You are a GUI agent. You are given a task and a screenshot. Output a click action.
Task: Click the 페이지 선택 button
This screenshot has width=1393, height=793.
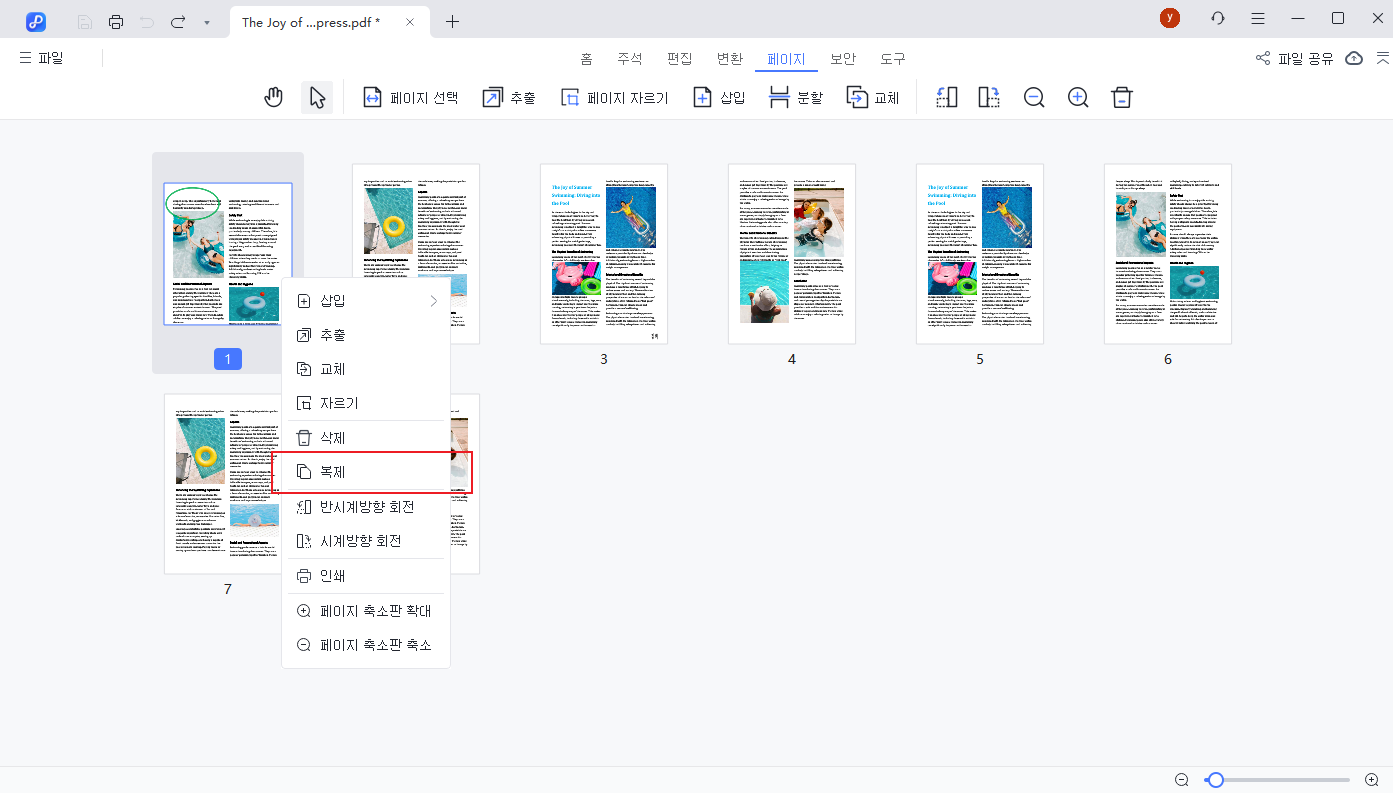click(x=411, y=97)
